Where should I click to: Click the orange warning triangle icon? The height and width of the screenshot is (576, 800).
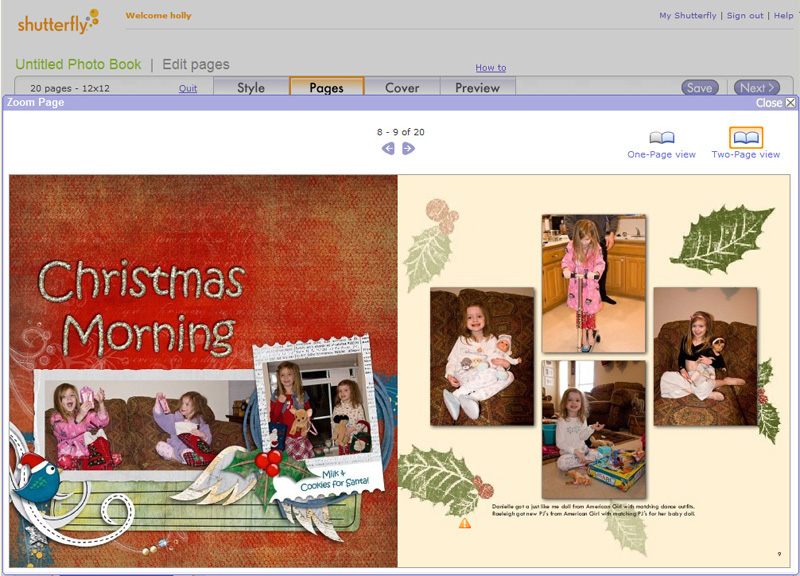pos(465,523)
